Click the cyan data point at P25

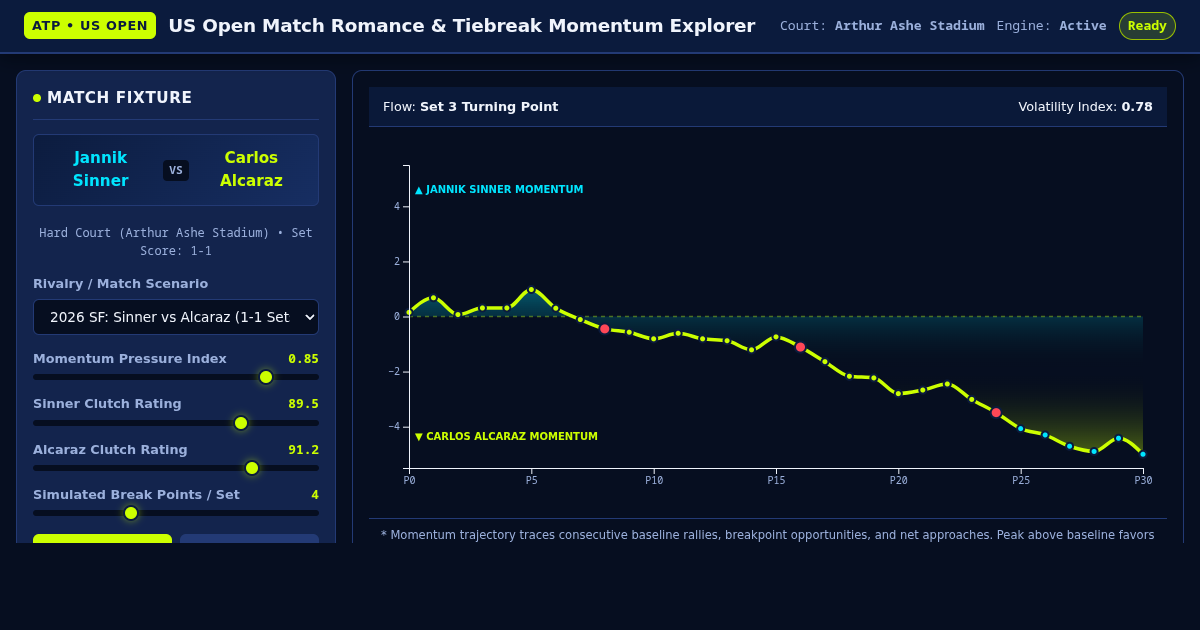[x=1021, y=429]
